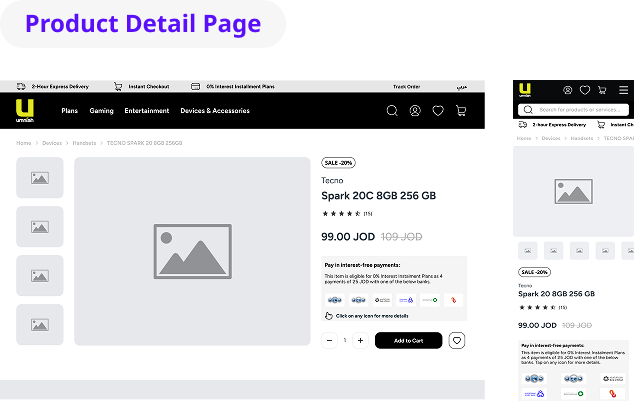634x402 pixels.
Task: Click star rating under mobile product title
Action: tap(537, 307)
